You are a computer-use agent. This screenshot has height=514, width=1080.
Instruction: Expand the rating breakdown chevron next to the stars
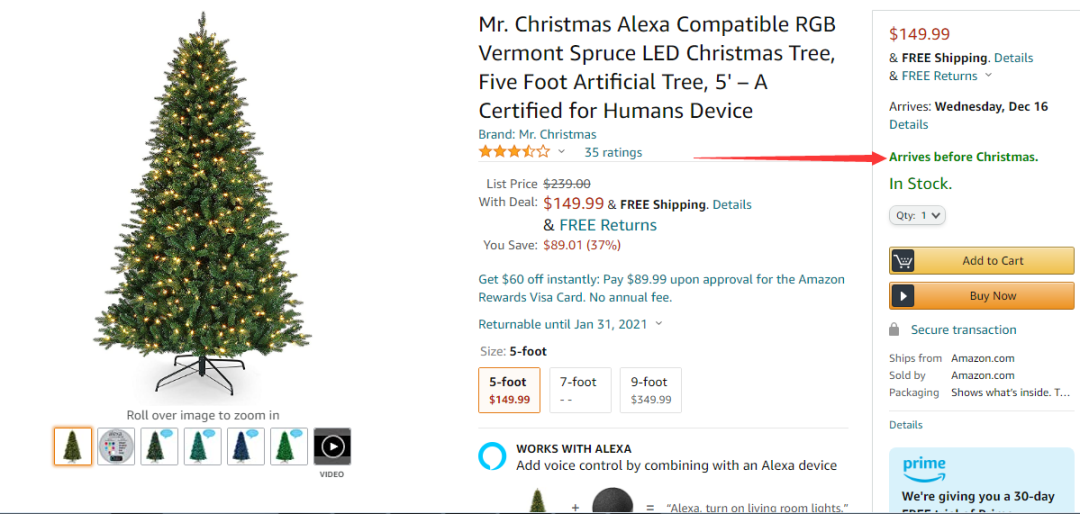click(x=562, y=152)
